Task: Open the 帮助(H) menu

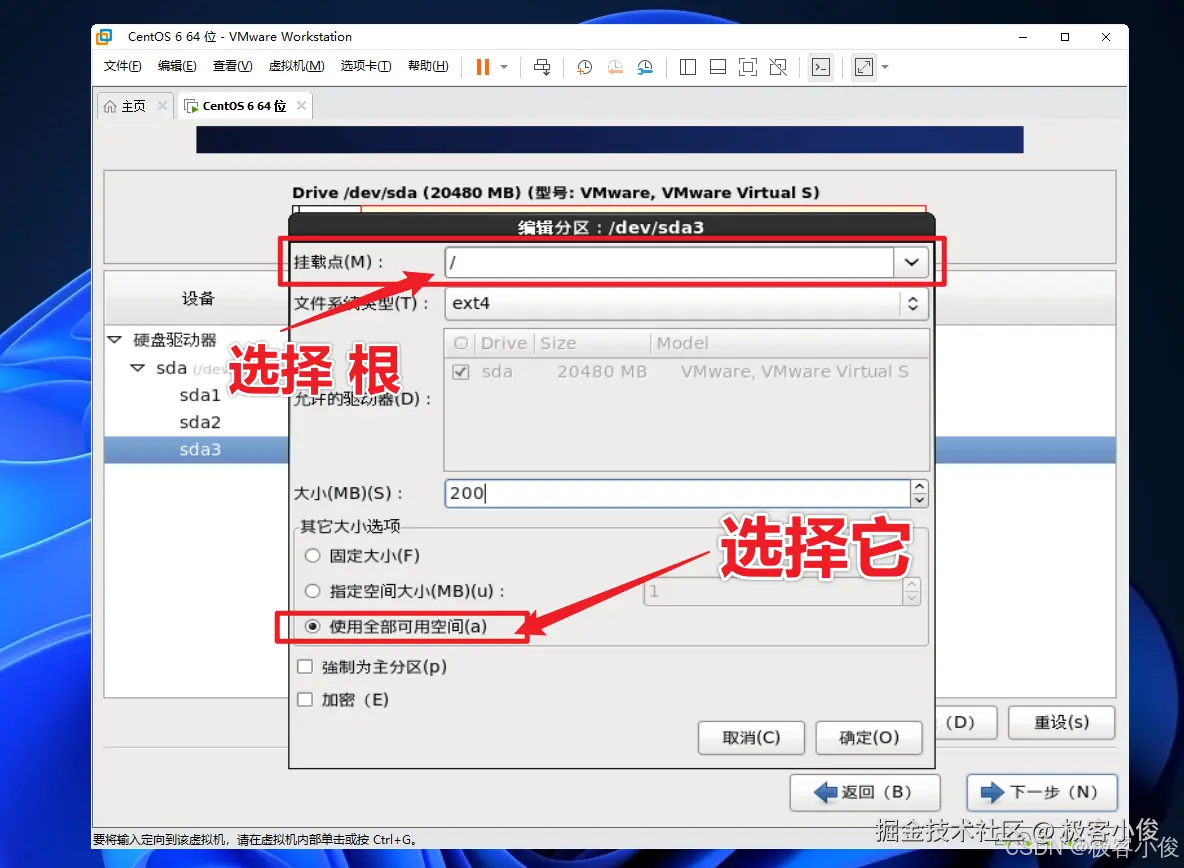Action: coord(427,66)
